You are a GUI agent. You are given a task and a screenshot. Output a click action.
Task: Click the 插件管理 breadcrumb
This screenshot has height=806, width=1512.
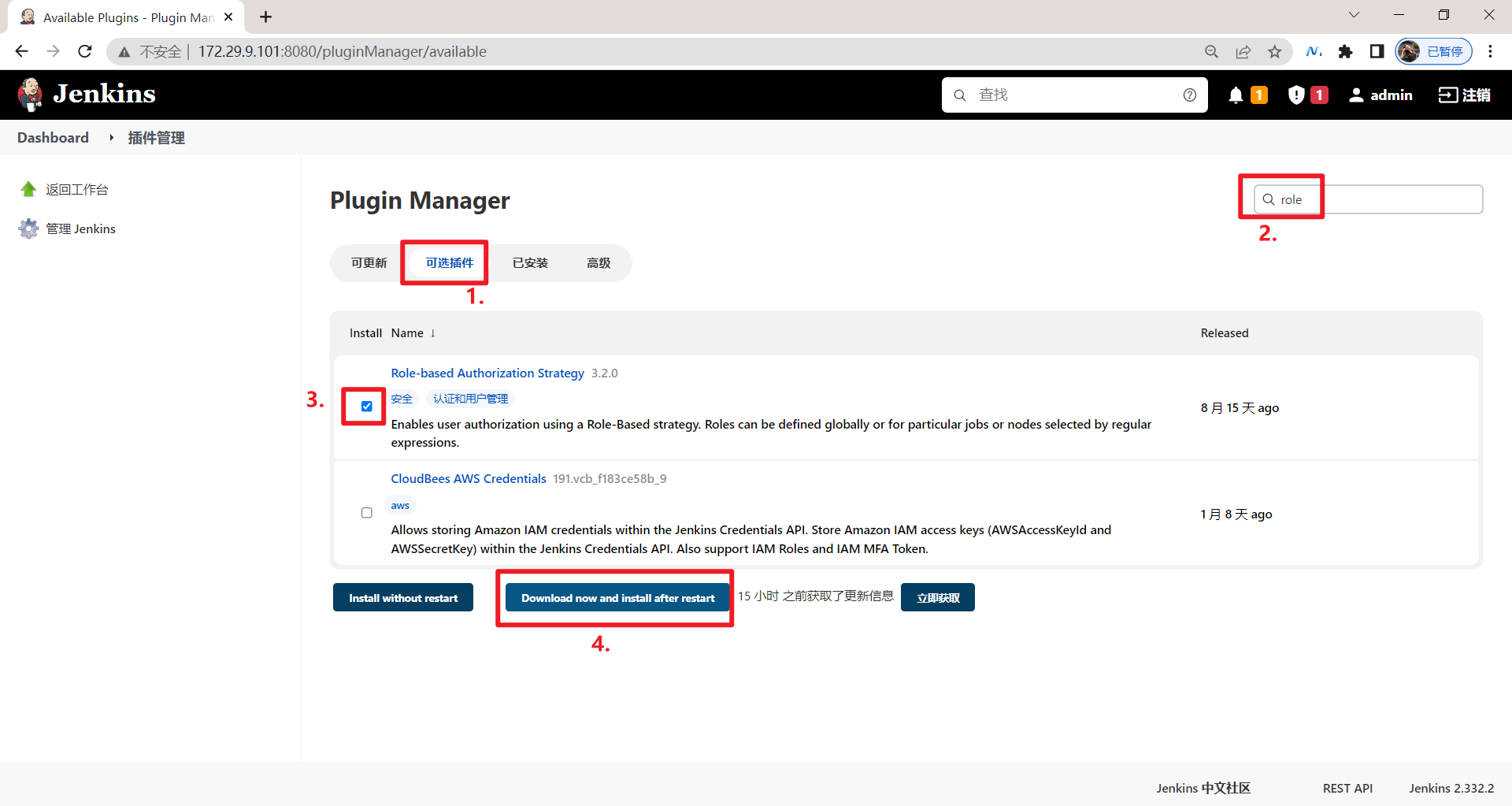(156, 138)
